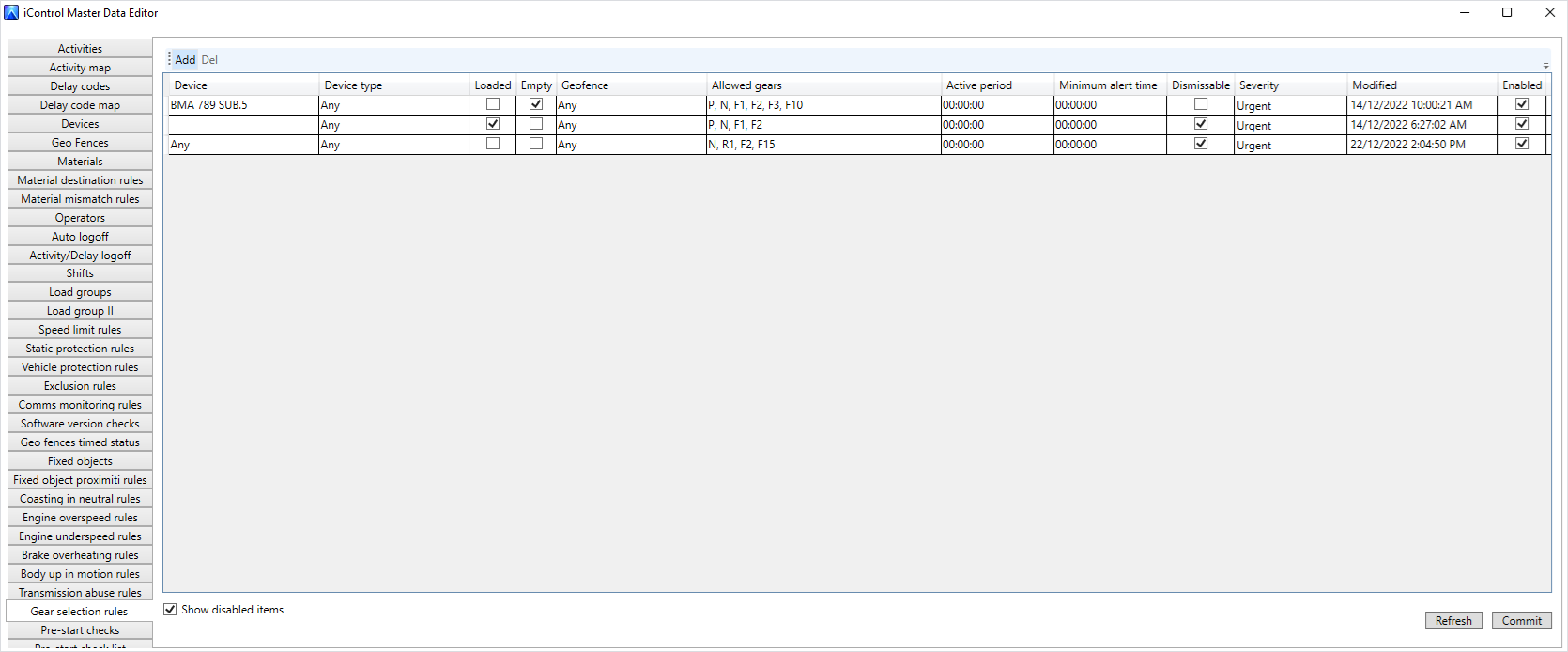Toggle Enabled checkbox for 22/12/2022 row
Screen dimensions: 1568x652
click(1522, 144)
